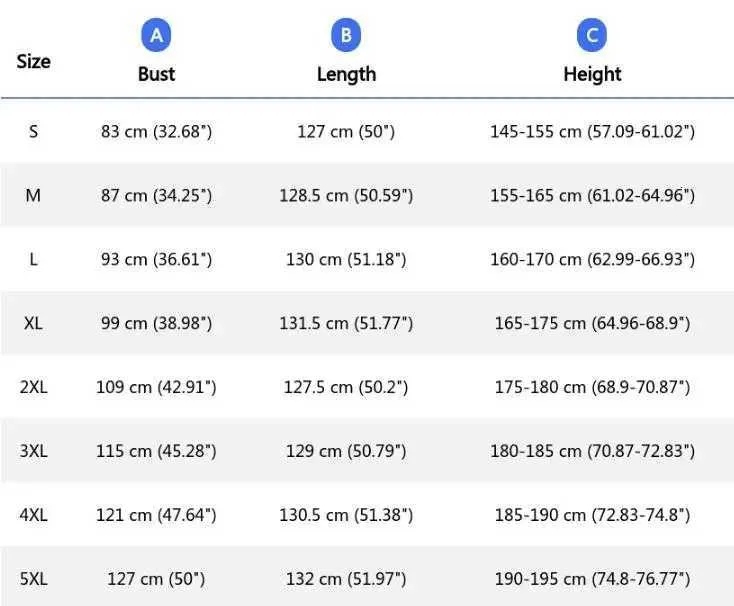Image resolution: width=734 pixels, height=606 pixels.
Task: Select the Height column header
Action: [592, 74]
